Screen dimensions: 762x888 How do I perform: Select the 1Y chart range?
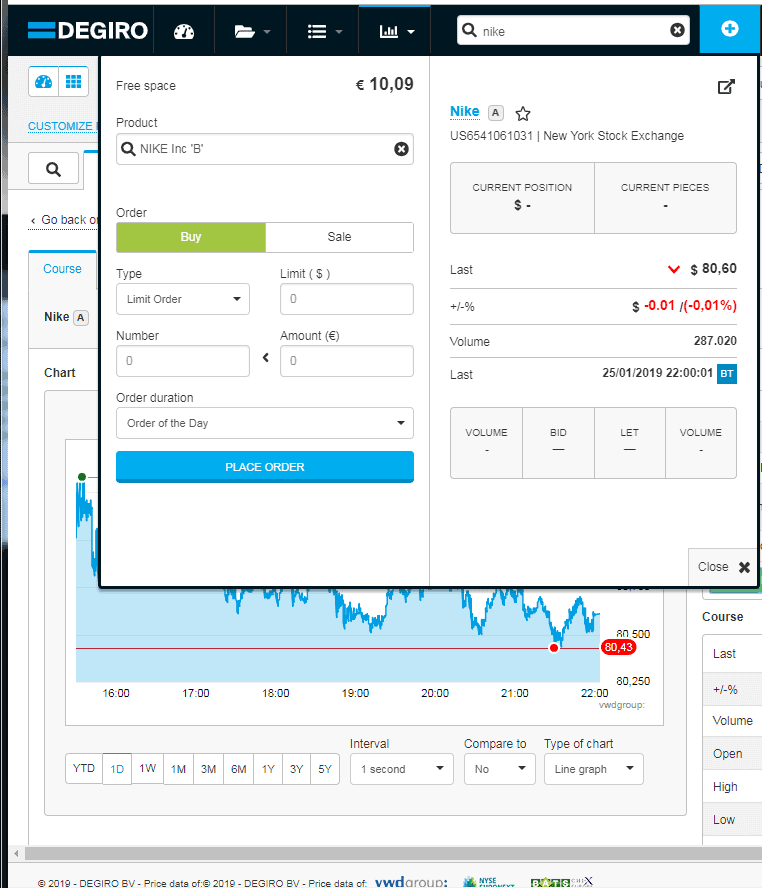(268, 769)
